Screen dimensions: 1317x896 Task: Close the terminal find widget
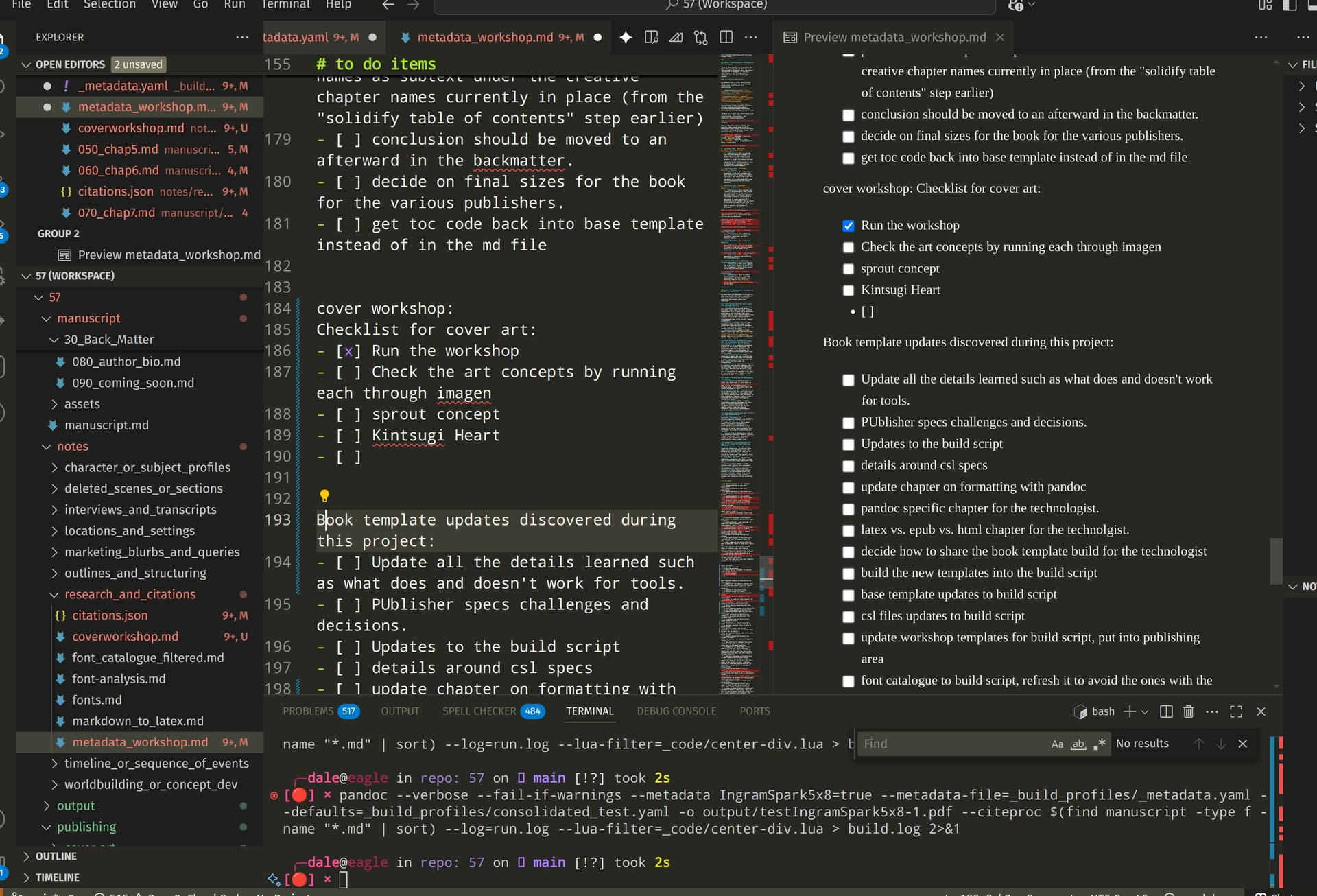click(1243, 744)
